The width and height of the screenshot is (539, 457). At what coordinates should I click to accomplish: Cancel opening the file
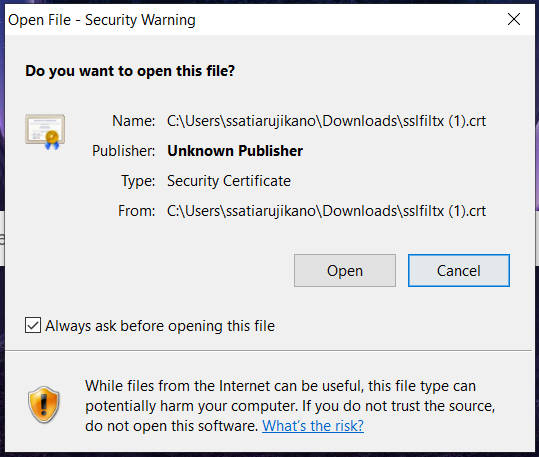click(x=459, y=271)
